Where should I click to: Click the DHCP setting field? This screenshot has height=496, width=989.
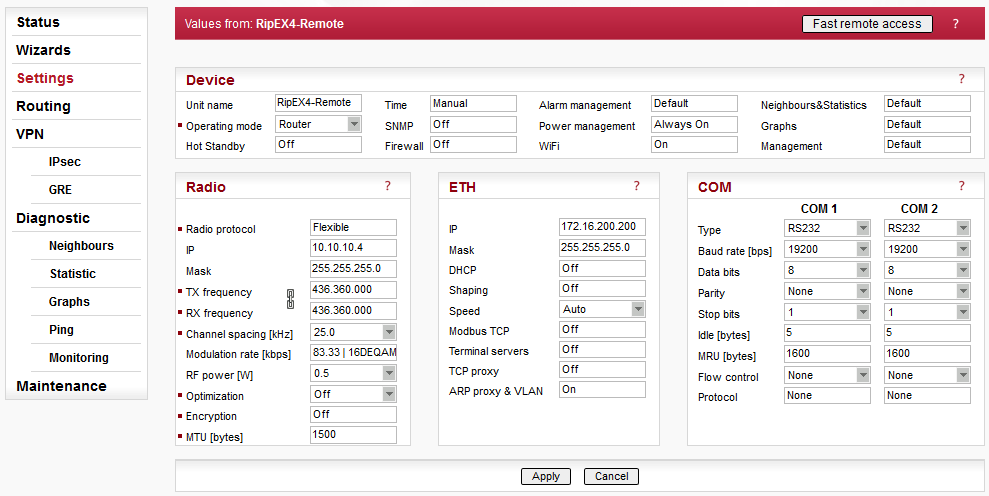[x=602, y=269]
